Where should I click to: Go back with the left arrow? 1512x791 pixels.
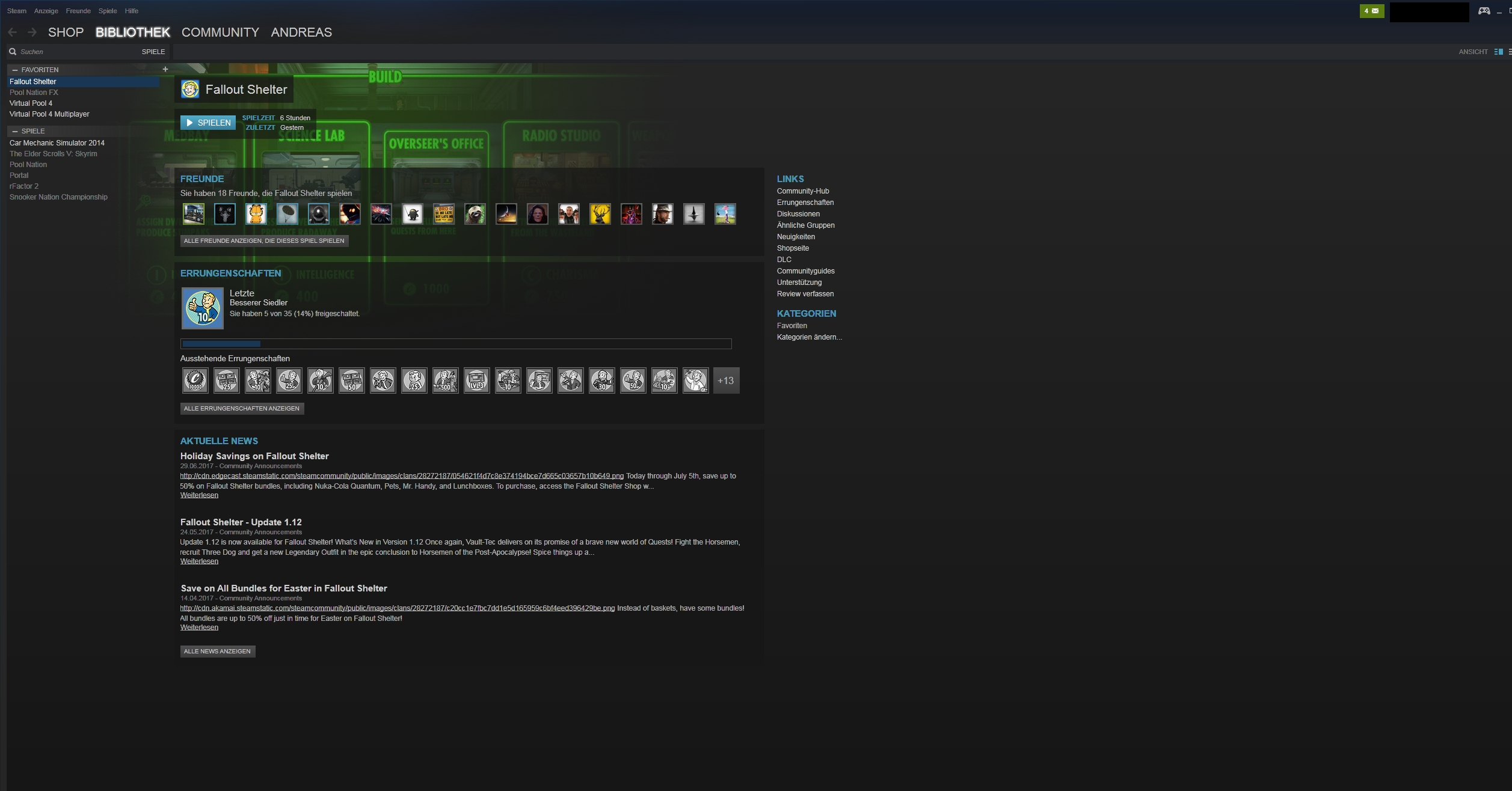pyautogui.click(x=13, y=32)
